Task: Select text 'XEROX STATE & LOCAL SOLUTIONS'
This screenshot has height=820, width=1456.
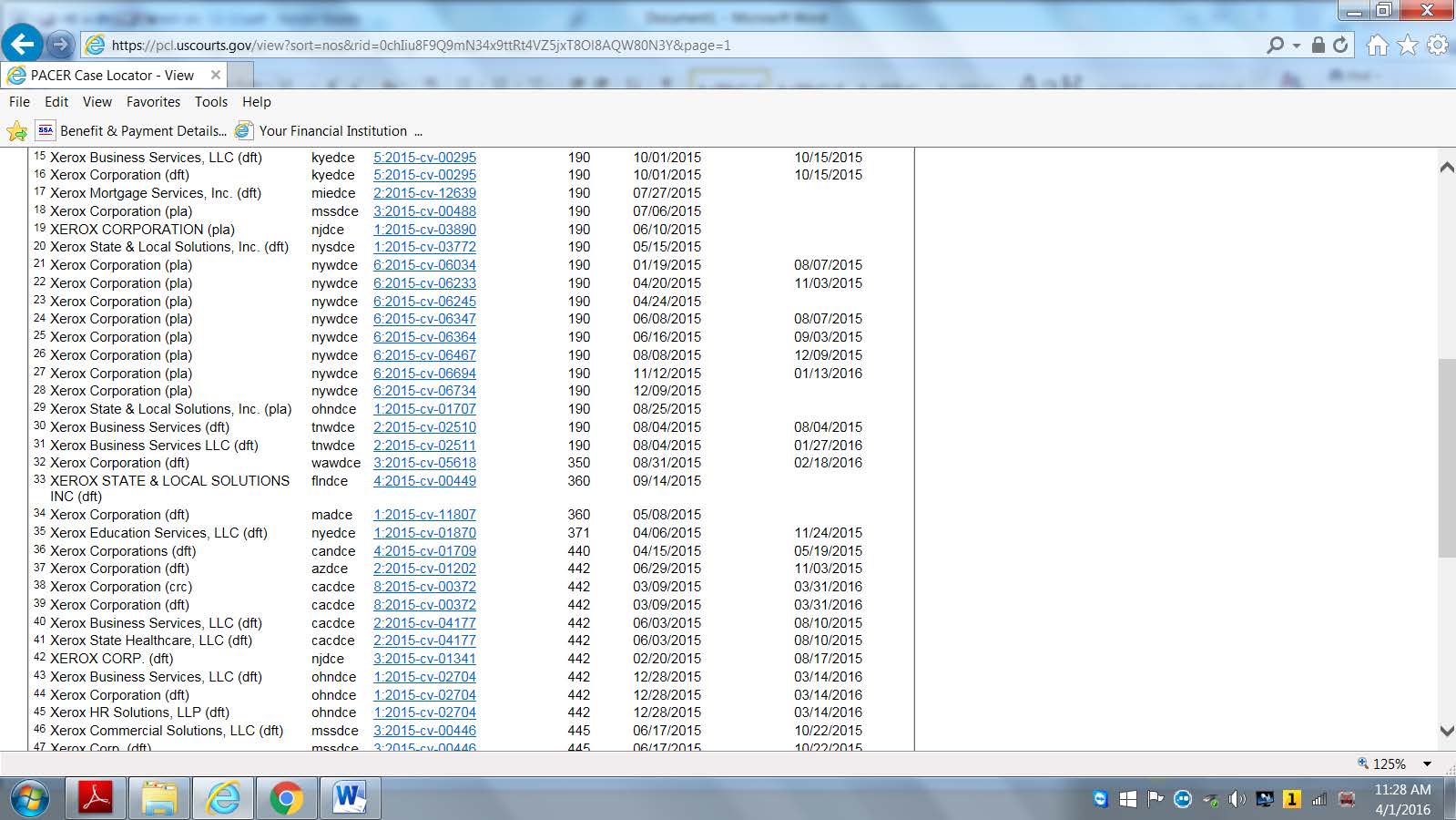Action: tap(169, 481)
